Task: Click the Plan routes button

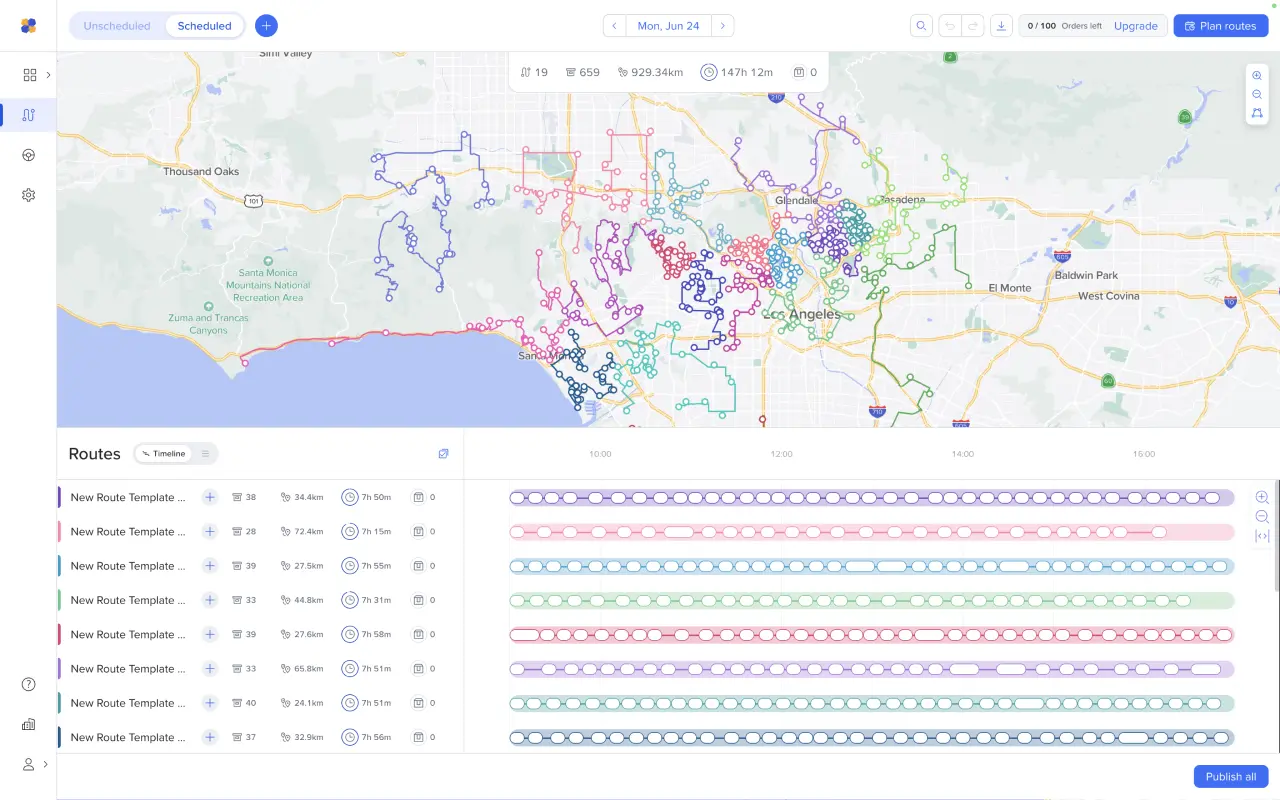Action: click(x=1221, y=26)
